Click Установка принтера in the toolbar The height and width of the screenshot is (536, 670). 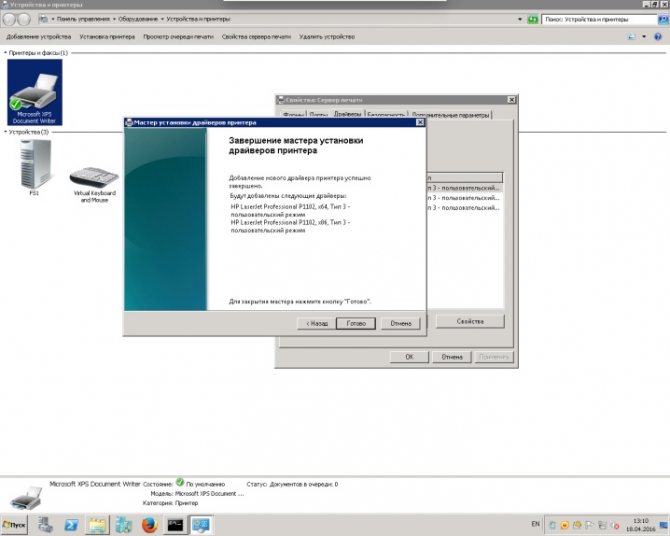[x=107, y=36]
